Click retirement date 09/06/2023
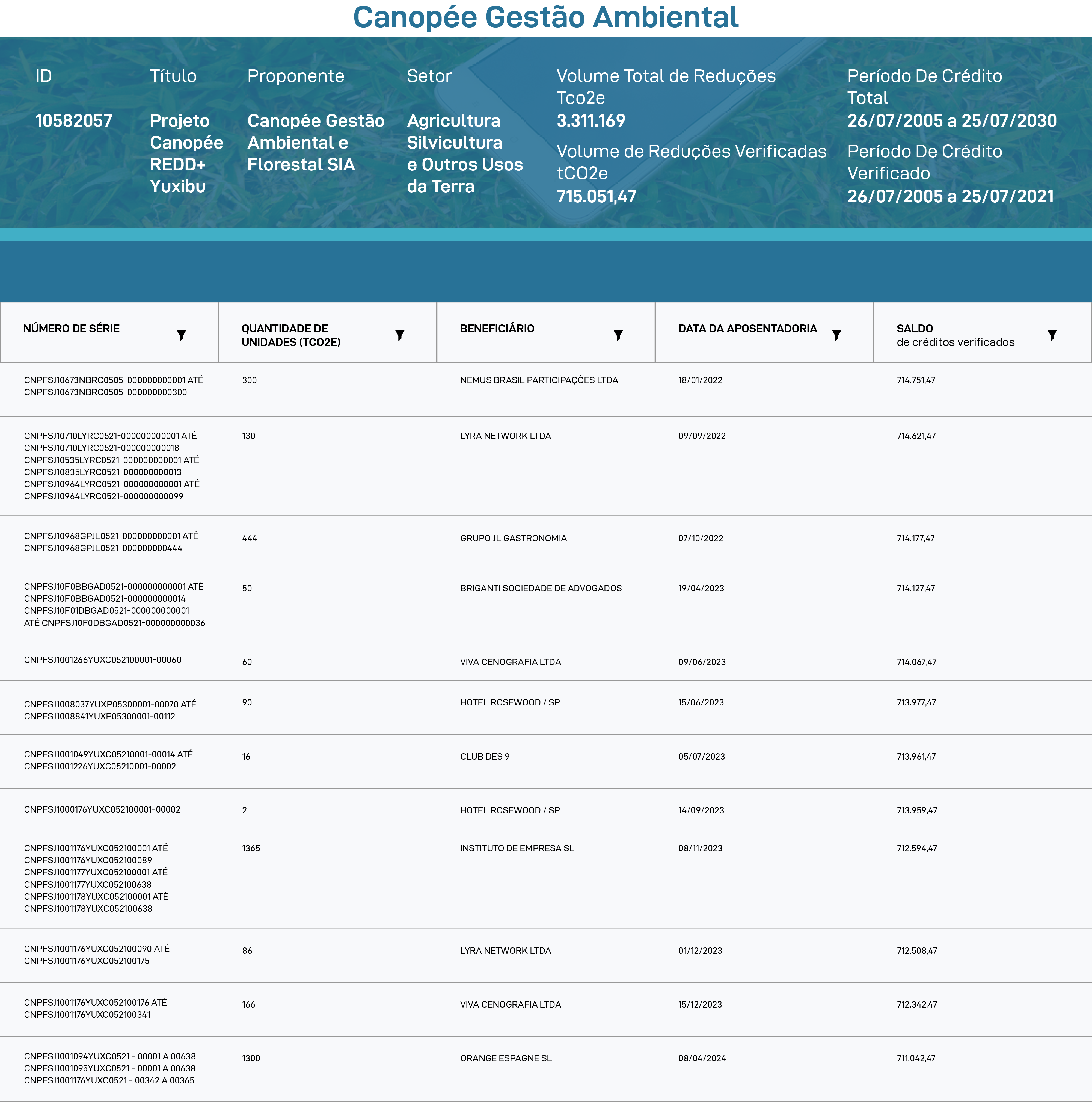Screen dimensions: 1092x1102 tap(701, 662)
